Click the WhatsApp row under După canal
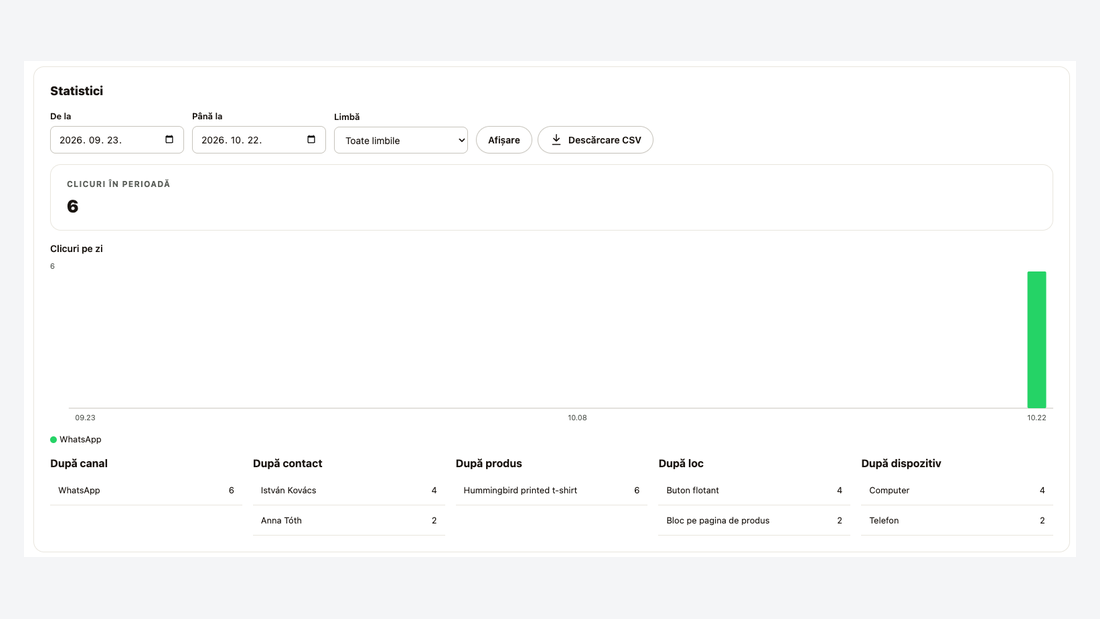 [146, 491]
